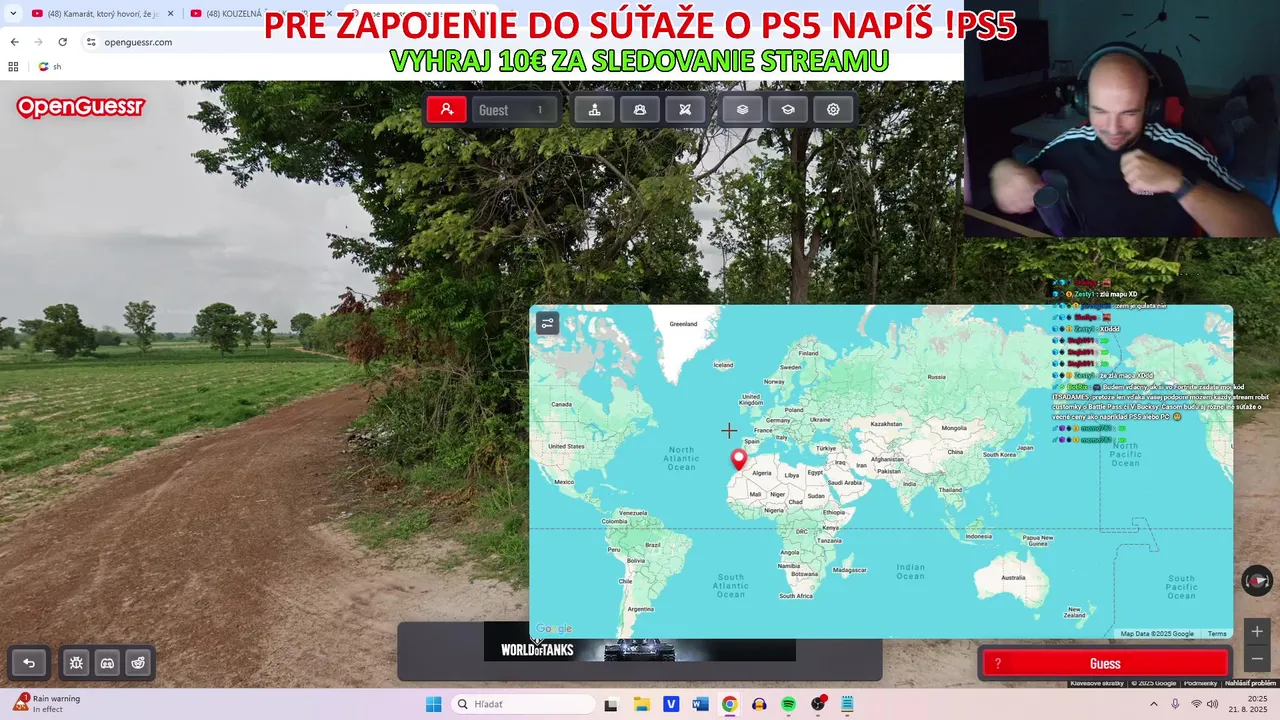Zoom out the map with minus
1280x720 pixels.
(1257, 658)
